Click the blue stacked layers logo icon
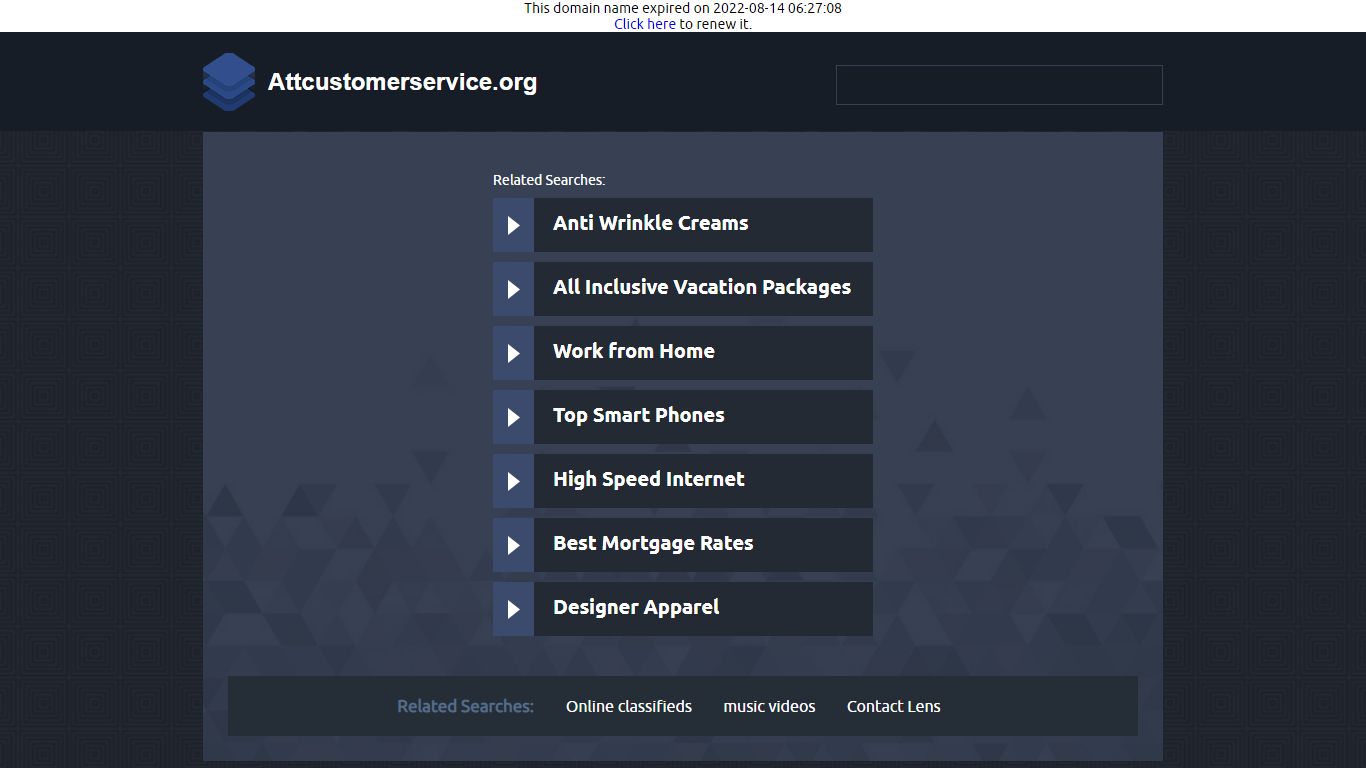The height and width of the screenshot is (768, 1366). 229,82
